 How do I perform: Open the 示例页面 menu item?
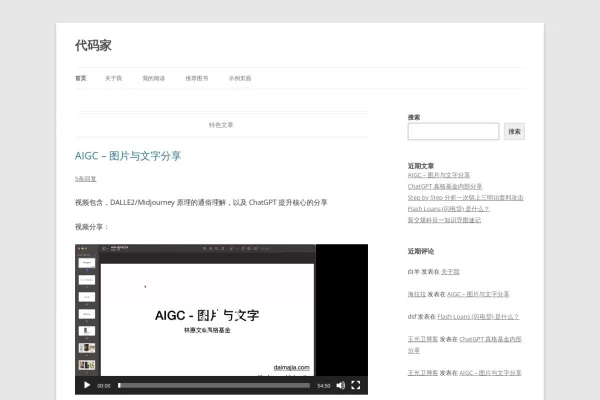[x=240, y=78]
